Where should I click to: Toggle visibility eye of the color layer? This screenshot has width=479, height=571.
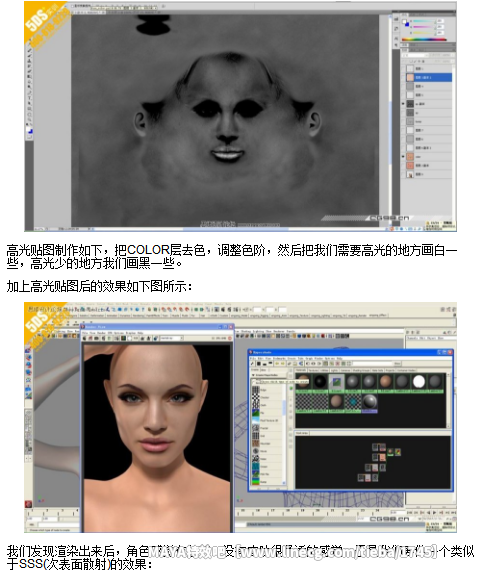click(x=403, y=157)
